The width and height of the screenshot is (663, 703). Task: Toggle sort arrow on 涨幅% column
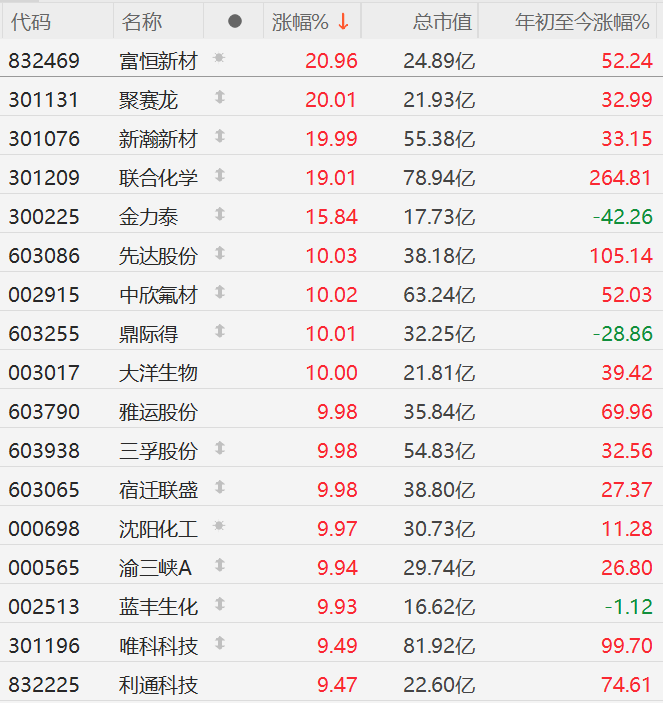click(x=343, y=21)
